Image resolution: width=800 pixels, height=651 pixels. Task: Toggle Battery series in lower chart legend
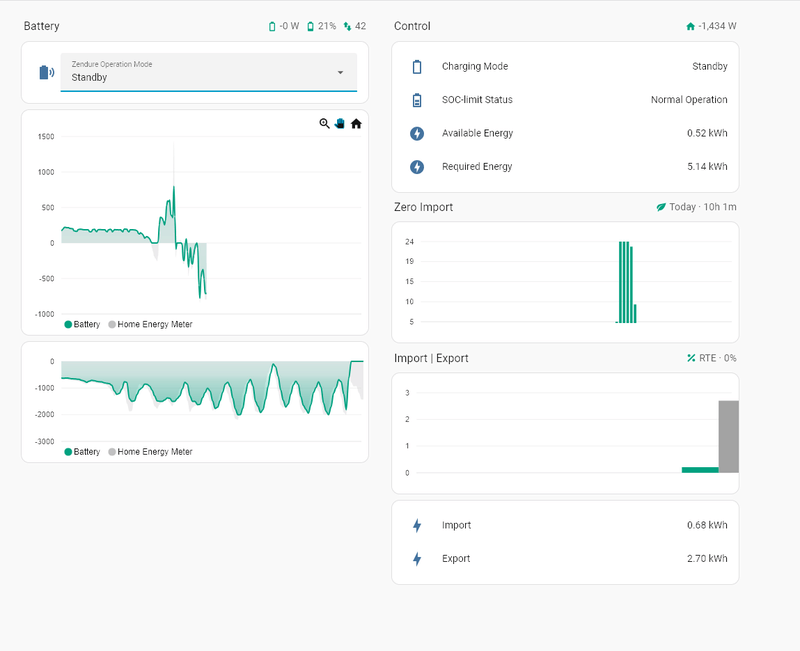click(x=82, y=452)
